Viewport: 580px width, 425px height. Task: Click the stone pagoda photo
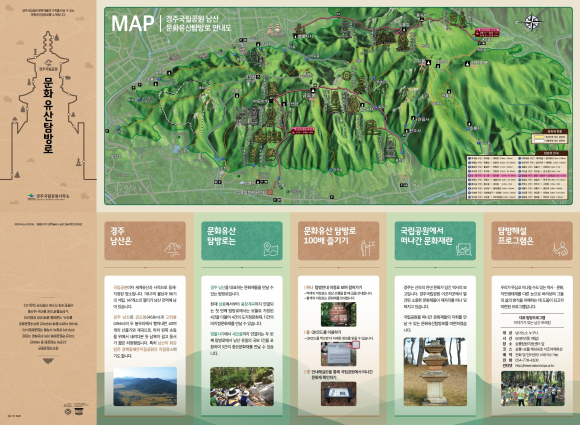(435, 372)
